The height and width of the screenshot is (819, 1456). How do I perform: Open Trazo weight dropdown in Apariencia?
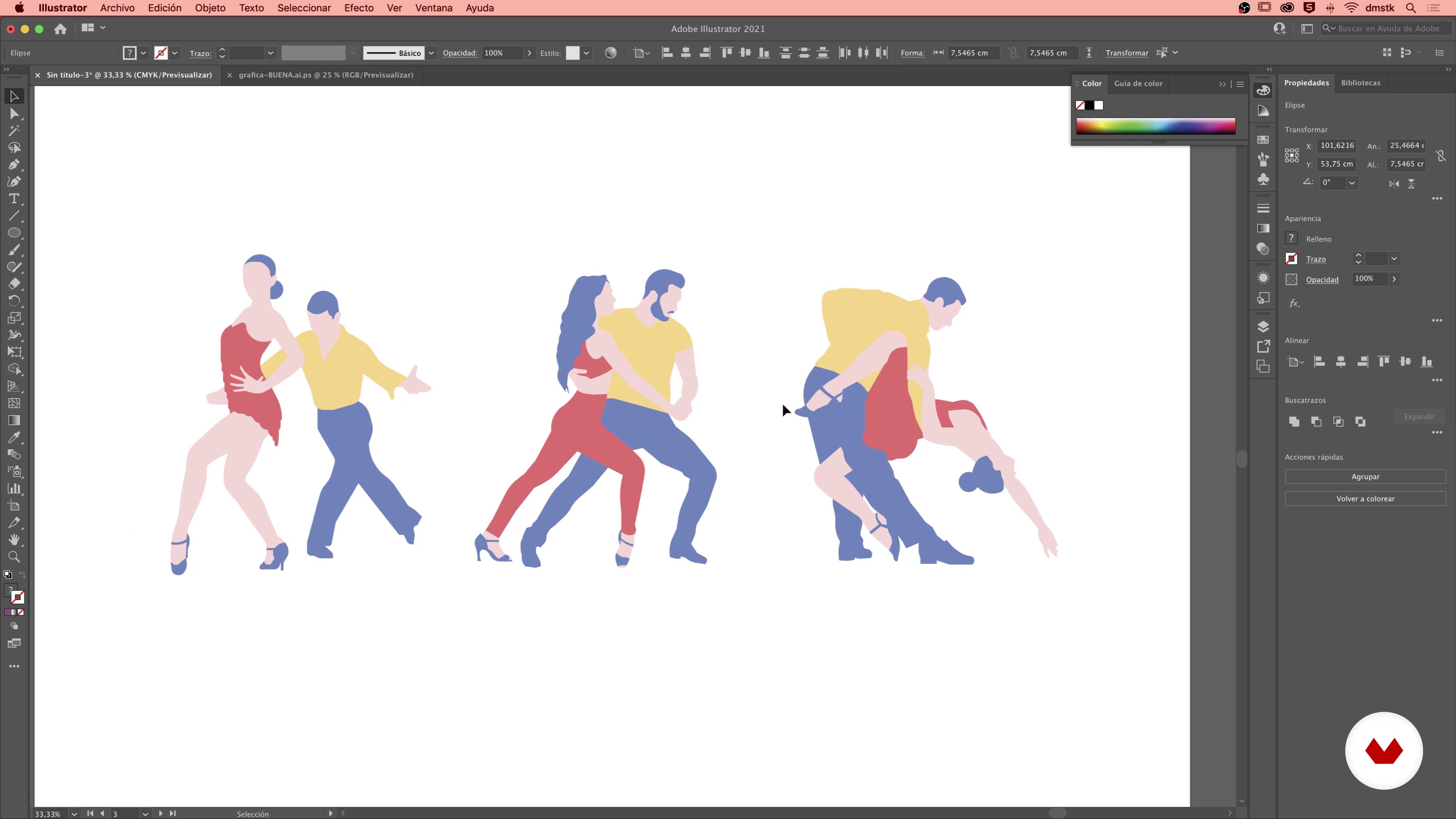(1394, 259)
